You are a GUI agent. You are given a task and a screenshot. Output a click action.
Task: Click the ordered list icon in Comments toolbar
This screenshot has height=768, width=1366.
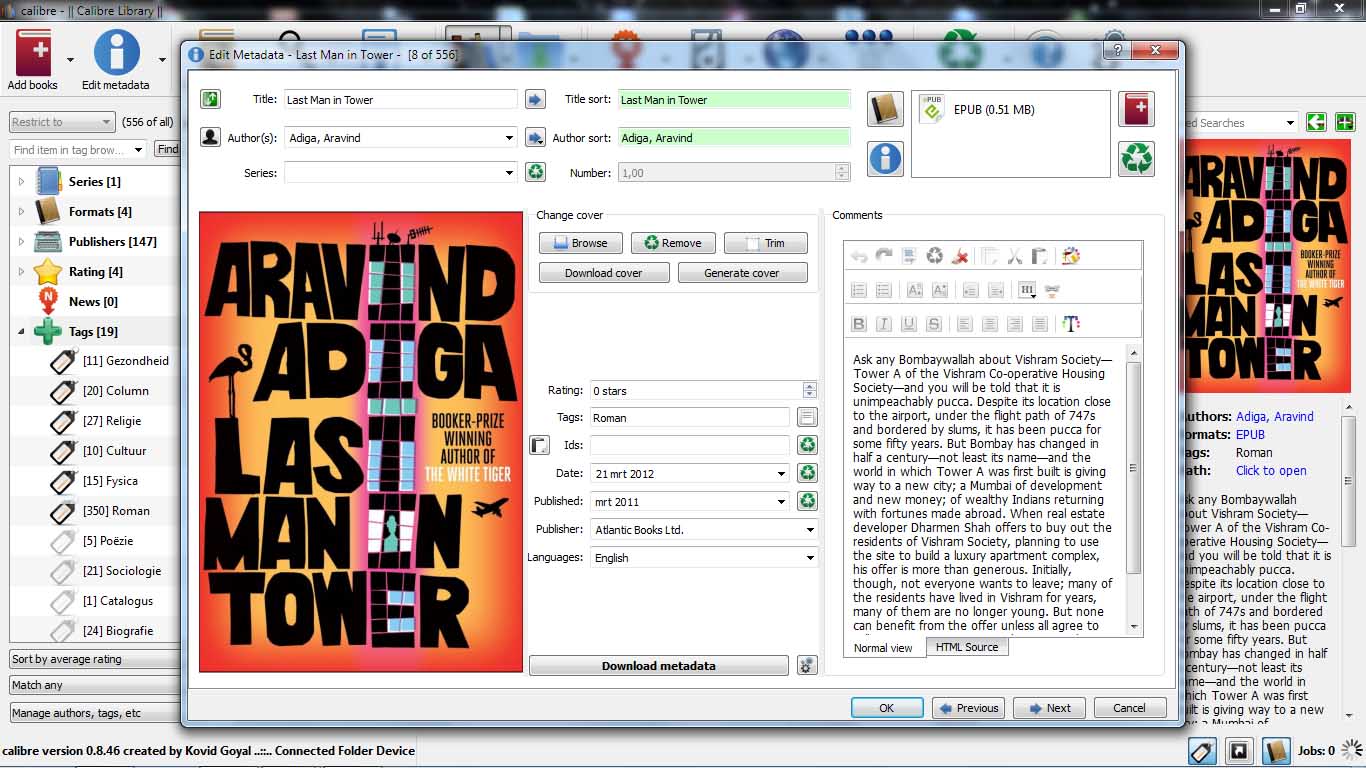[858, 290]
